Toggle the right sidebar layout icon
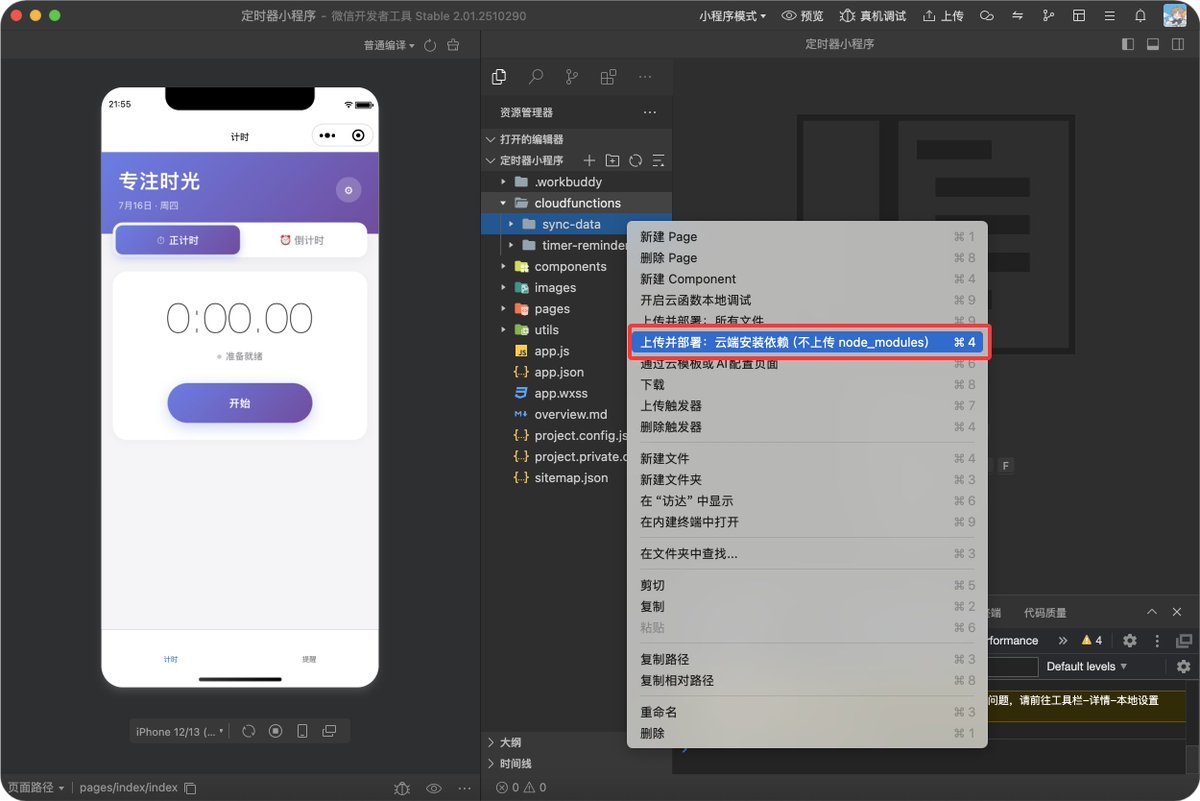Image resolution: width=1200 pixels, height=801 pixels. [1177, 44]
